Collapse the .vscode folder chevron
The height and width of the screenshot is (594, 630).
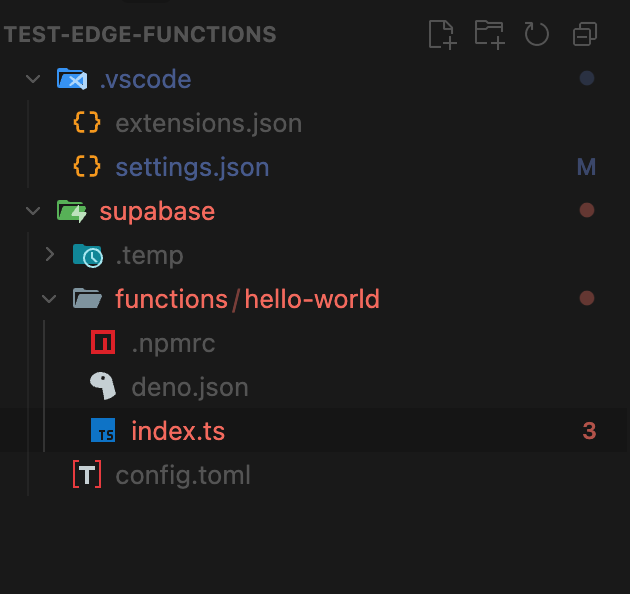point(34,79)
